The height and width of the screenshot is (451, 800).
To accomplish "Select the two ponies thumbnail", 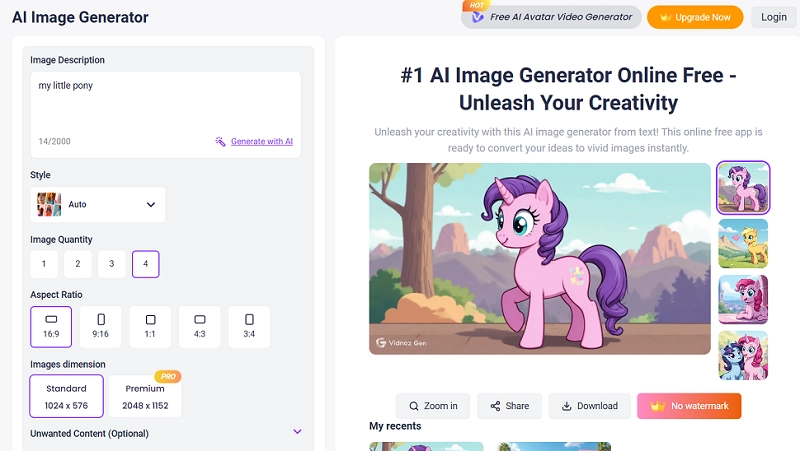I will coord(743,355).
